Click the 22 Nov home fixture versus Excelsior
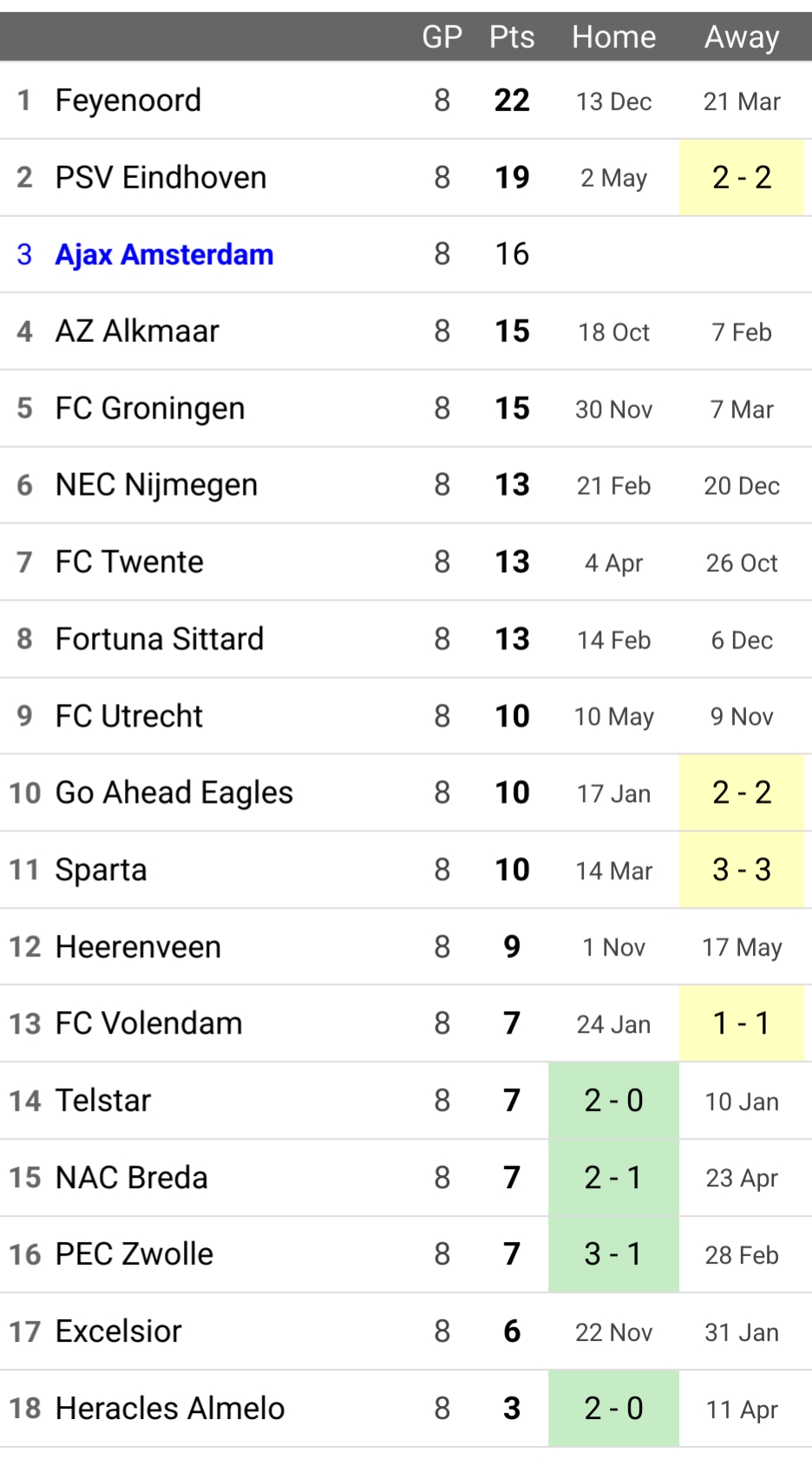 click(613, 1332)
